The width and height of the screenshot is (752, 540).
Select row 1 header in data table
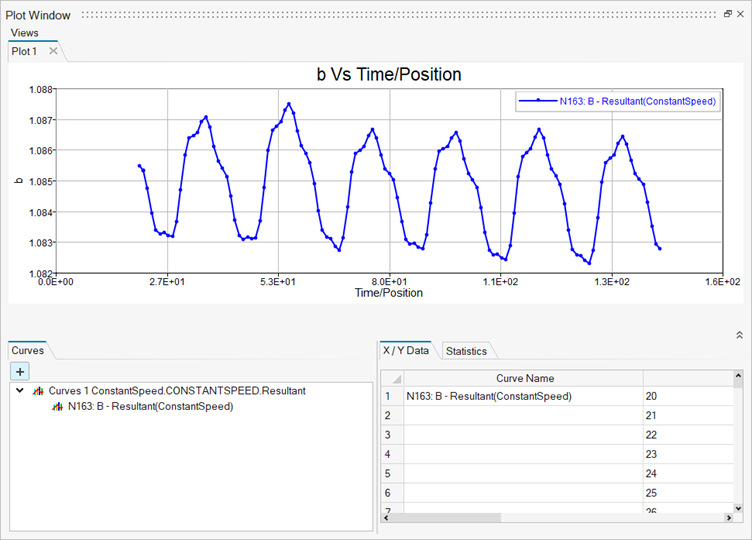tap(391, 396)
